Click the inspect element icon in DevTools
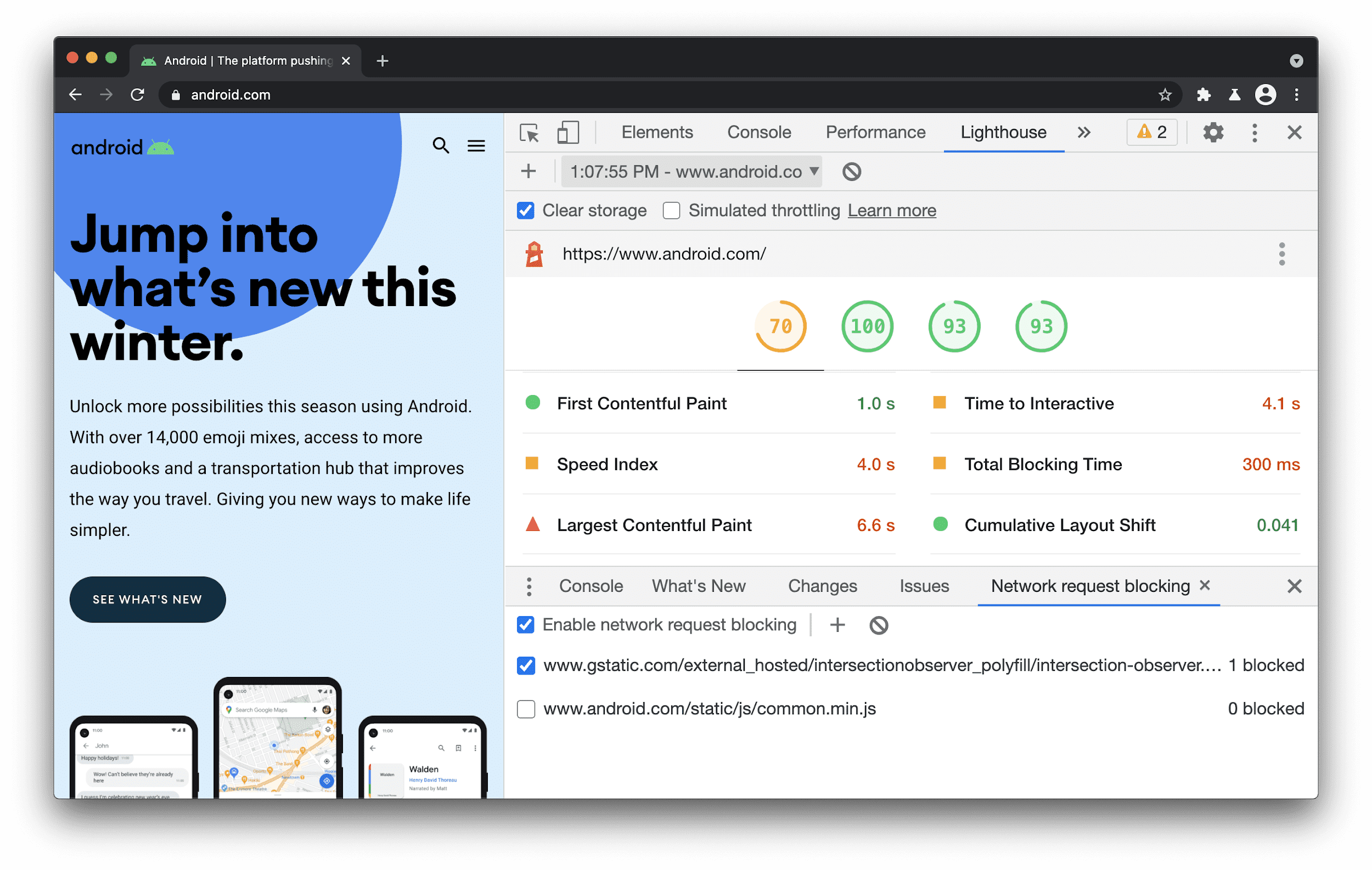Screen dimensions: 1372x870 pos(529,132)
